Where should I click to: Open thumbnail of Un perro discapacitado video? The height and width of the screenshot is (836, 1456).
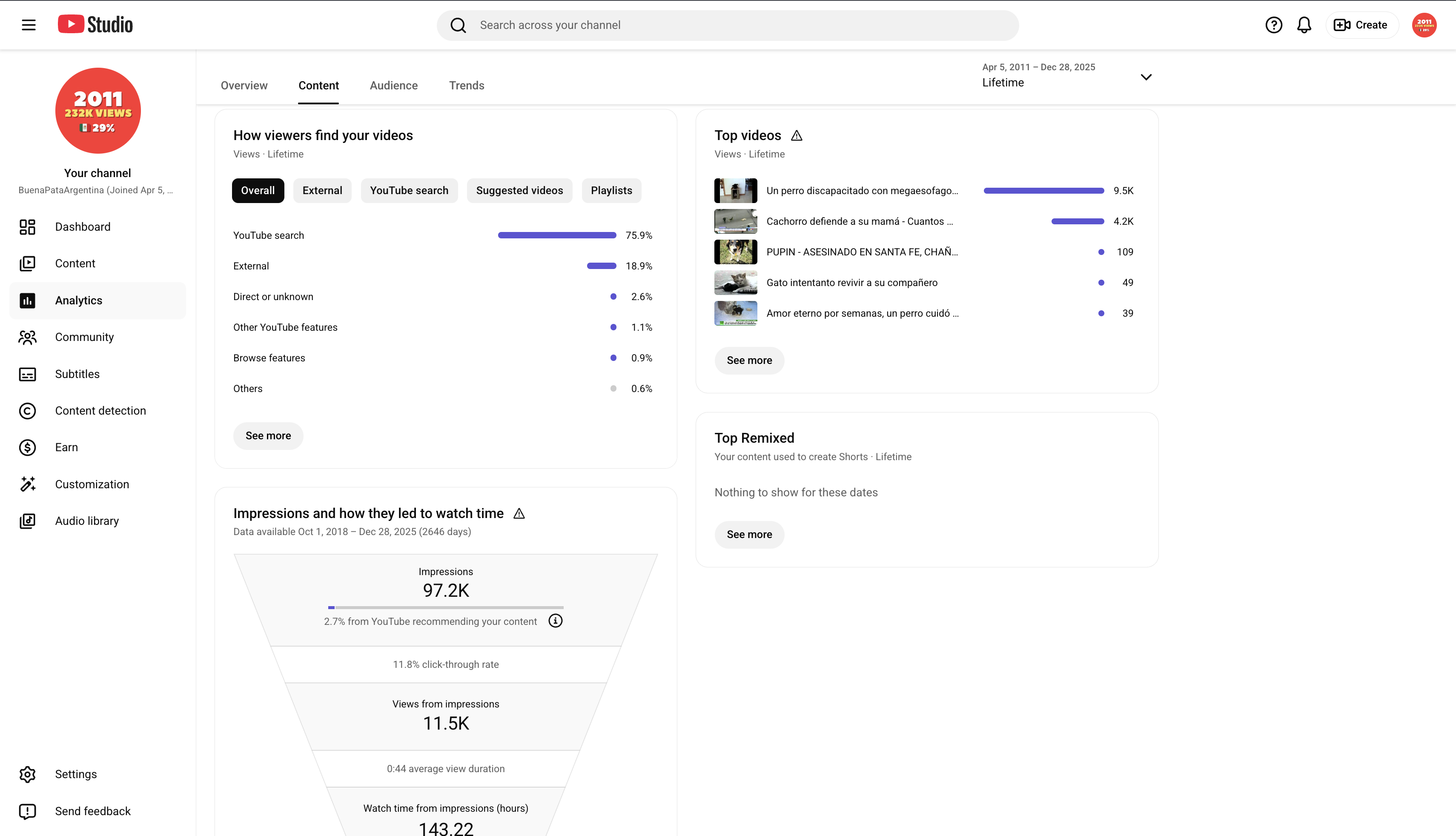pyautogui.click(x=736, y=191)
